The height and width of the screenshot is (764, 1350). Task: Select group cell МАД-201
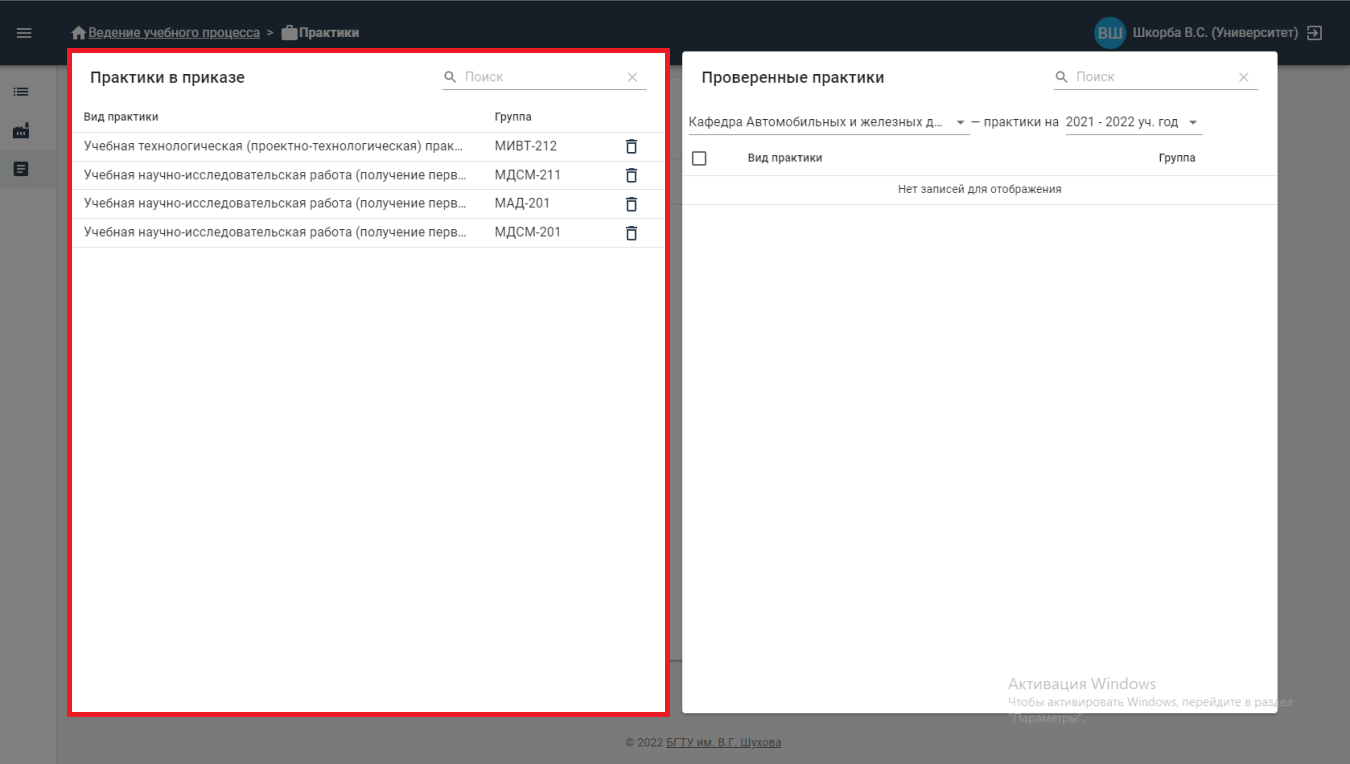[x=522, y=204]
